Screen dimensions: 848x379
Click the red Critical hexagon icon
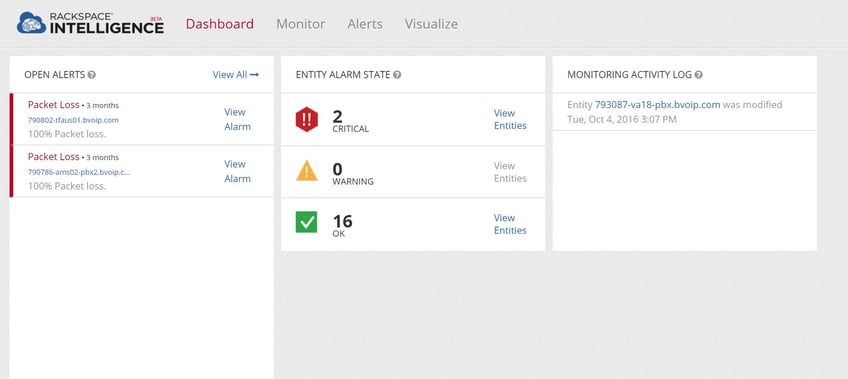coord(307,119)
